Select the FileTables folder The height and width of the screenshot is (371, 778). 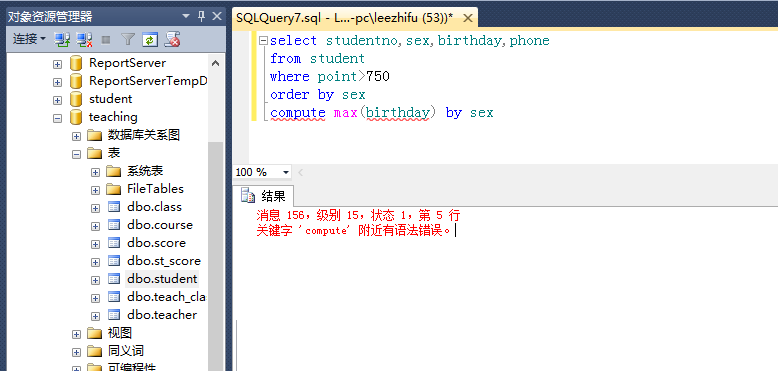coord(155,189)
